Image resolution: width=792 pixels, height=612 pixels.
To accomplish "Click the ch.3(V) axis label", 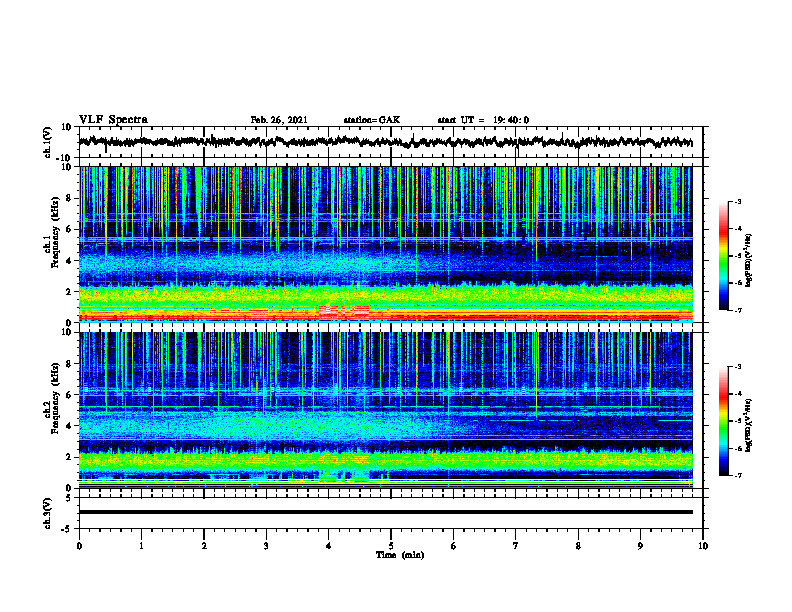I will click(x=48, y=513).
